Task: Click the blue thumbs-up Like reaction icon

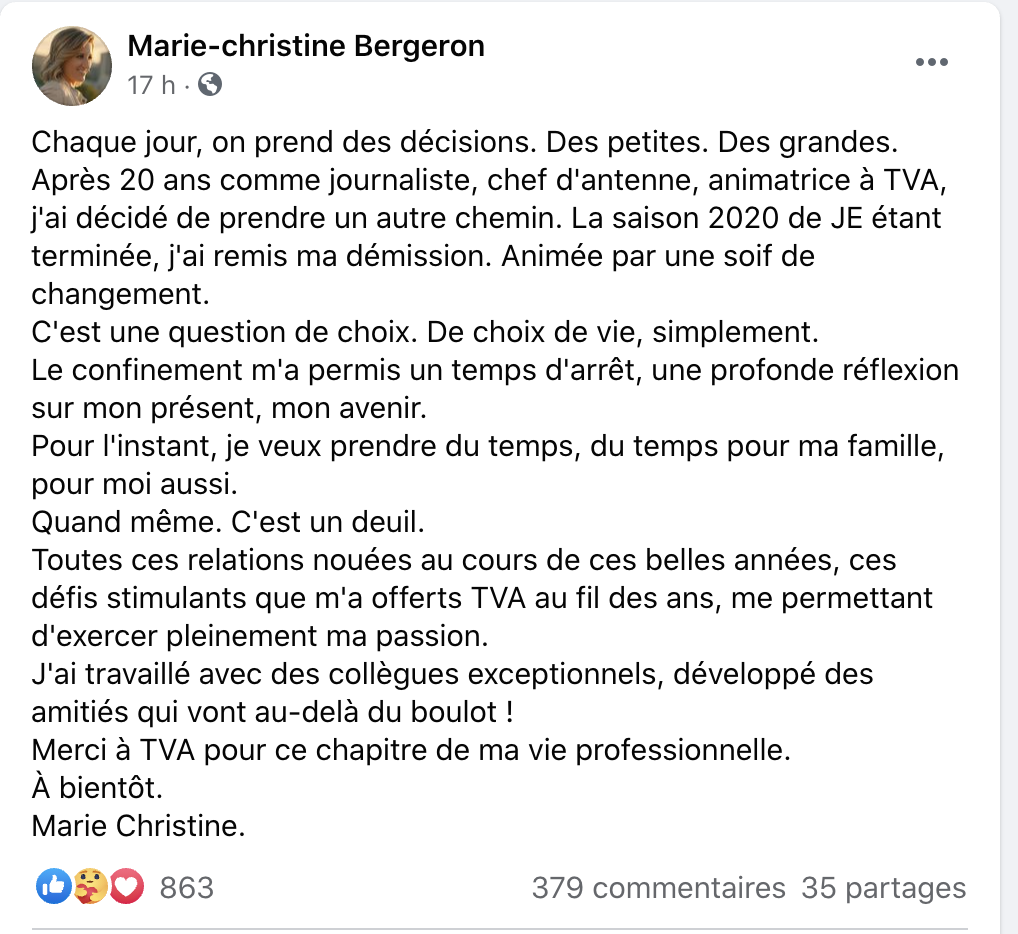Action: click(53, 886)
